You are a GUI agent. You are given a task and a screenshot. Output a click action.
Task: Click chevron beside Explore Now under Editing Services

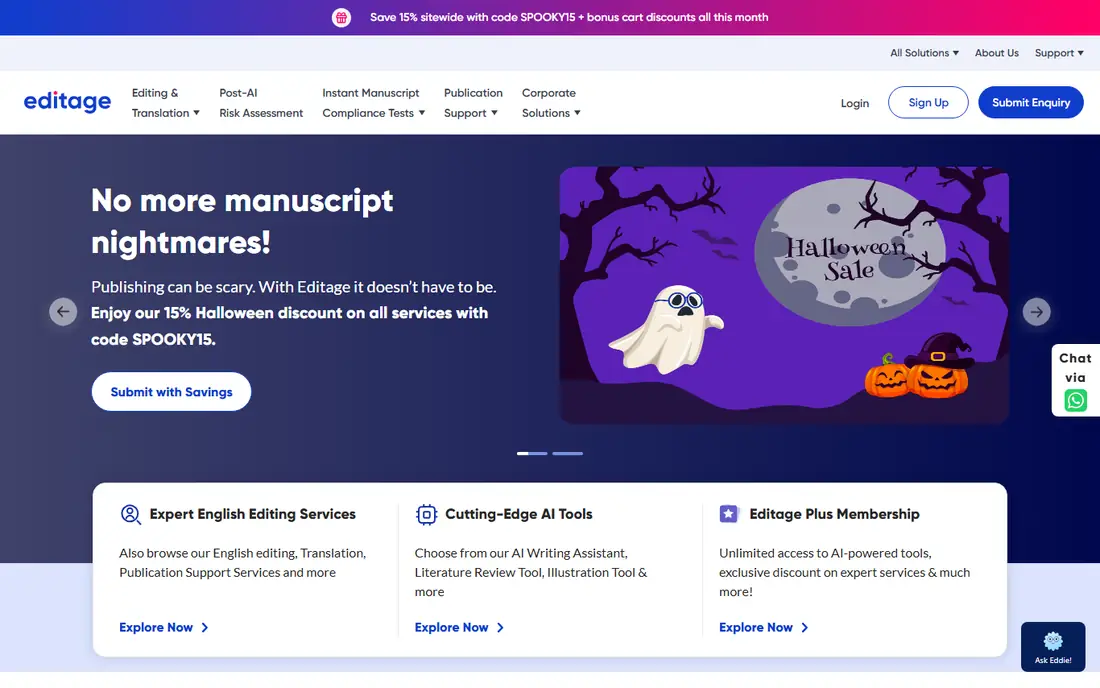[205, 628]
